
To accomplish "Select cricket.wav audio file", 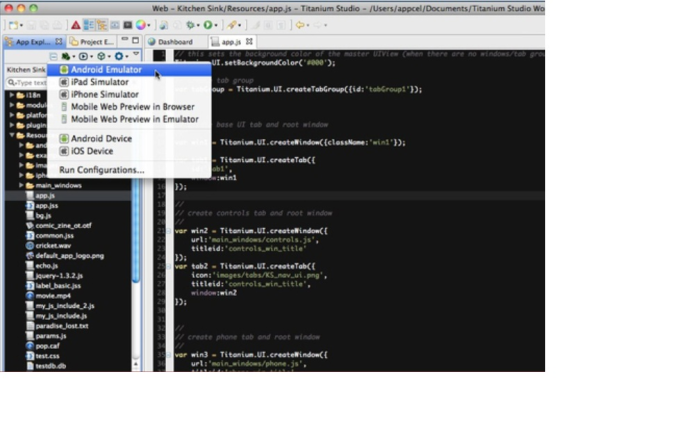I will pos(53,246).
